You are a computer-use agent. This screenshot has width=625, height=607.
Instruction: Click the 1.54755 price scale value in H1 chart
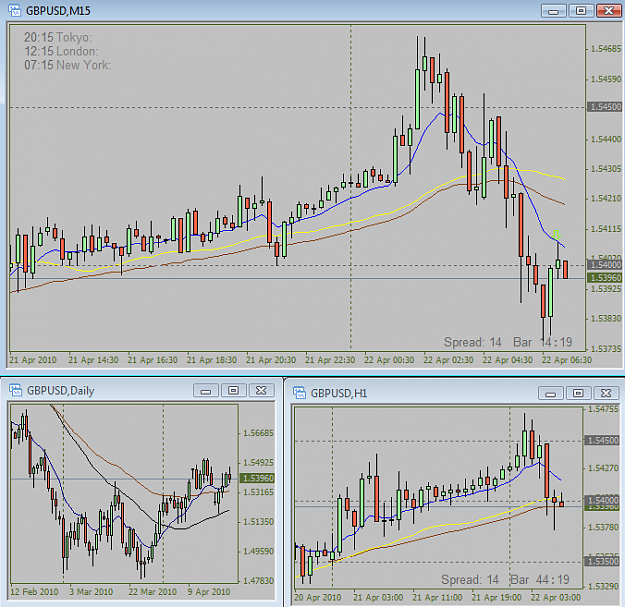click(x=603, y=409)
